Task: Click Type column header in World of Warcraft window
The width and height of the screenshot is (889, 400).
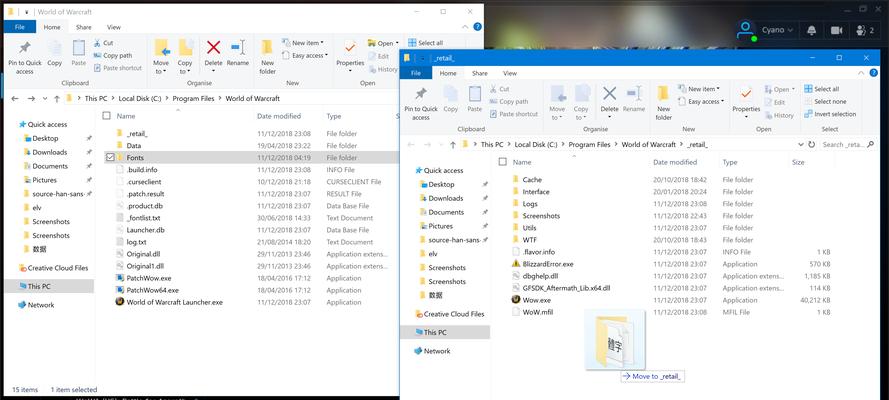Action: pyautogui.click(x=334, y=116)
